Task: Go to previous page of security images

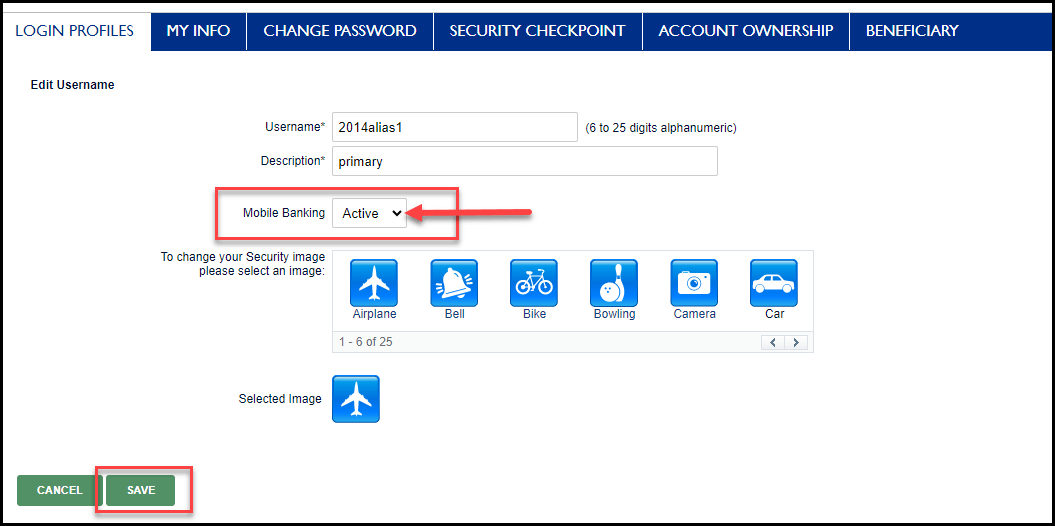Action: [x=773, y=342]
